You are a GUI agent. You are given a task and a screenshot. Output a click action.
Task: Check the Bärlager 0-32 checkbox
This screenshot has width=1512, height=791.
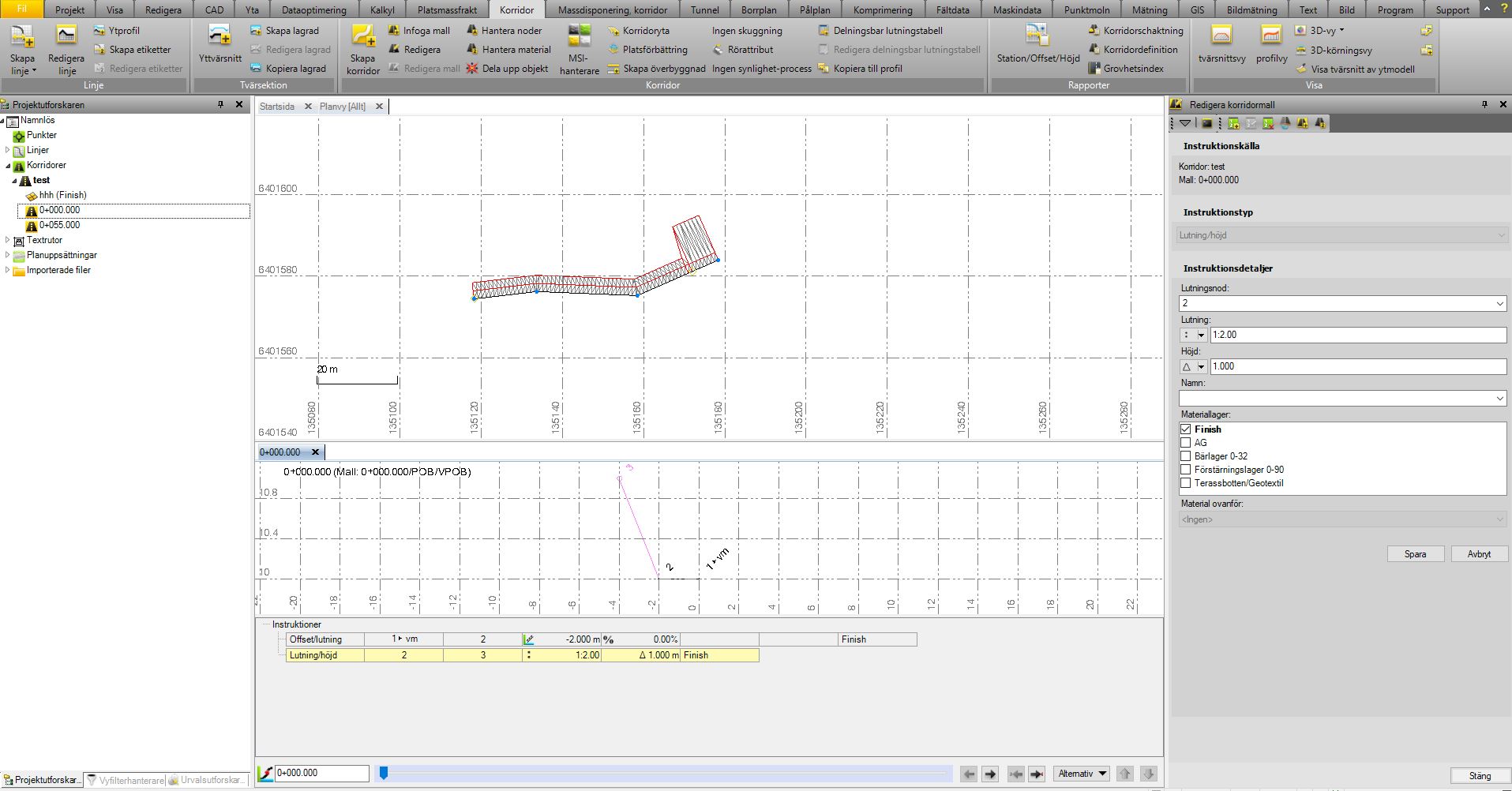pos(1185,456)
